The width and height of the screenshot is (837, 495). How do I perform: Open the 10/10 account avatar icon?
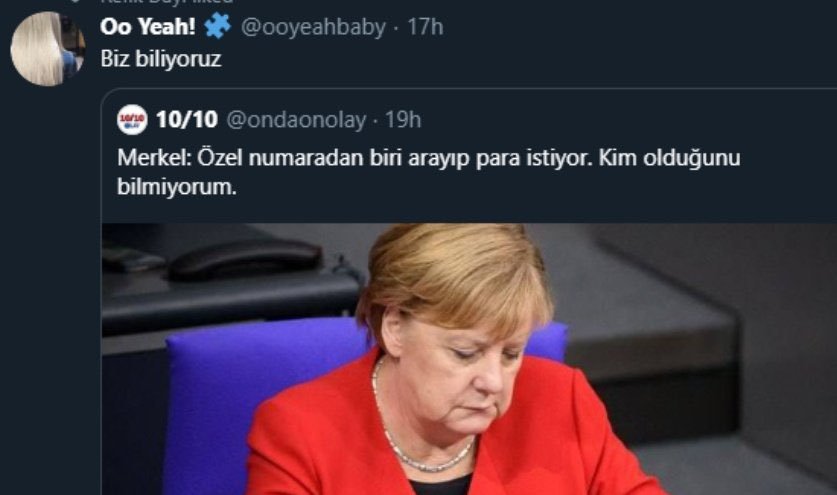coord(132,120)
